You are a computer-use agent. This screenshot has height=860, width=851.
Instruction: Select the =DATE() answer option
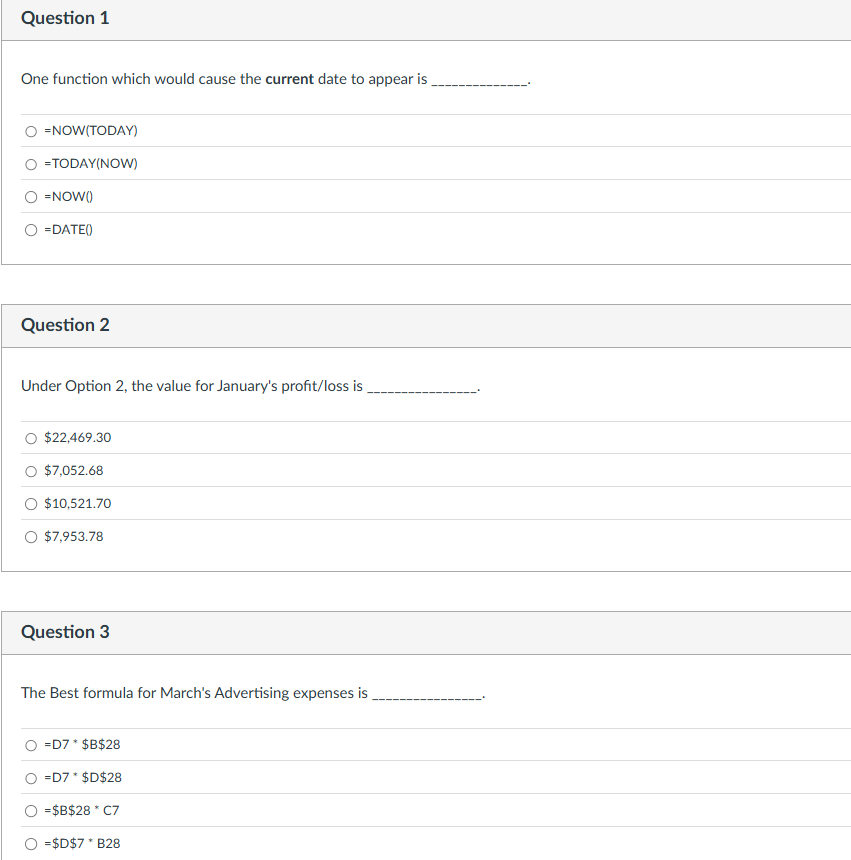pos(31,229)
